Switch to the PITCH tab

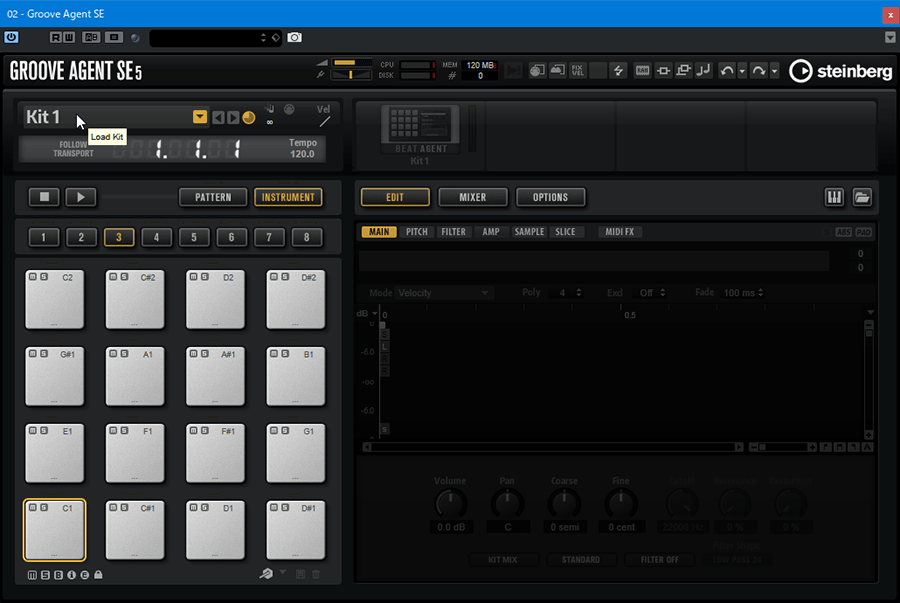coord(416,232)
